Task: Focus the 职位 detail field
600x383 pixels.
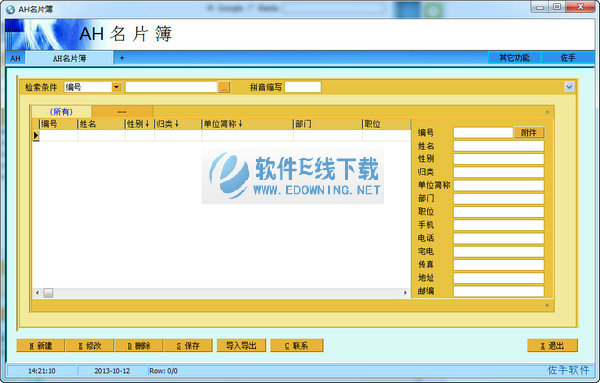Action: click(x=499, y=212)
